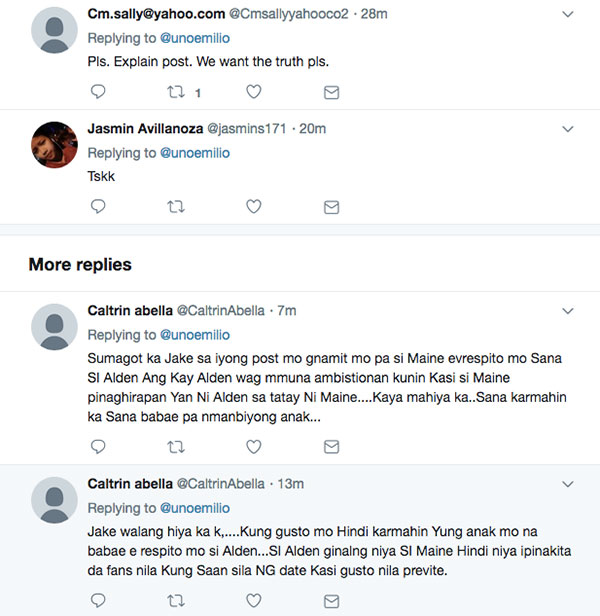Open Jasmin Avillanoza's profile name
This screenshot has height=616, width=600.
coord(144,129)
